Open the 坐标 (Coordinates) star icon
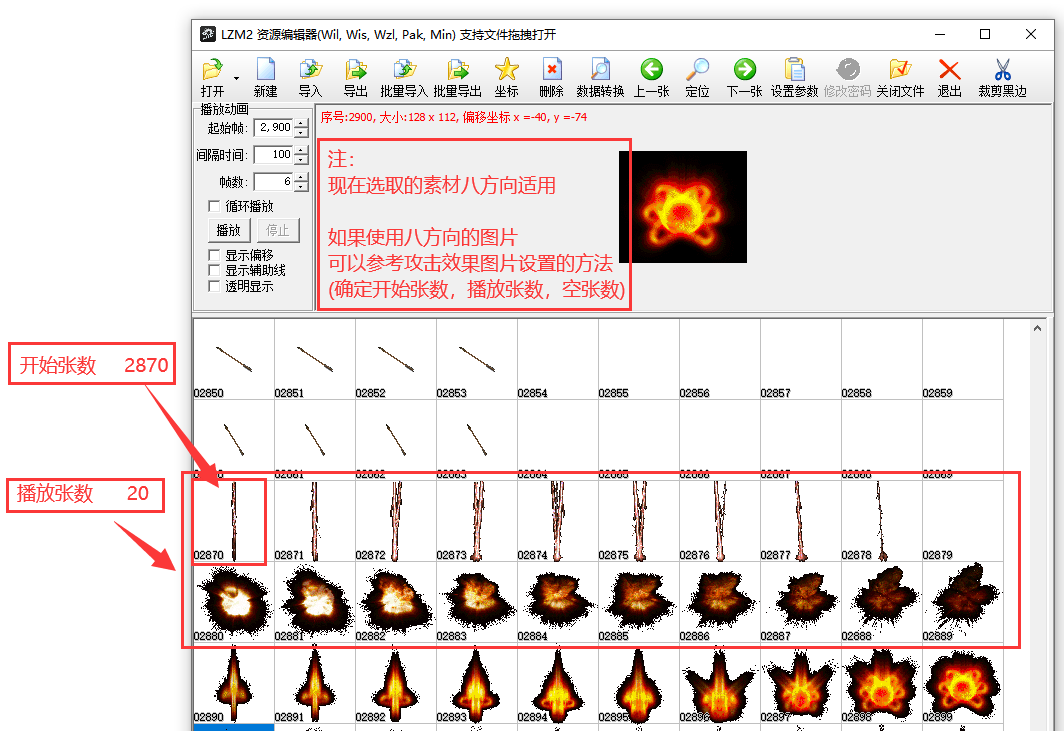The width and height of the screenshot is (1064, 731). [x=507, y=70]
